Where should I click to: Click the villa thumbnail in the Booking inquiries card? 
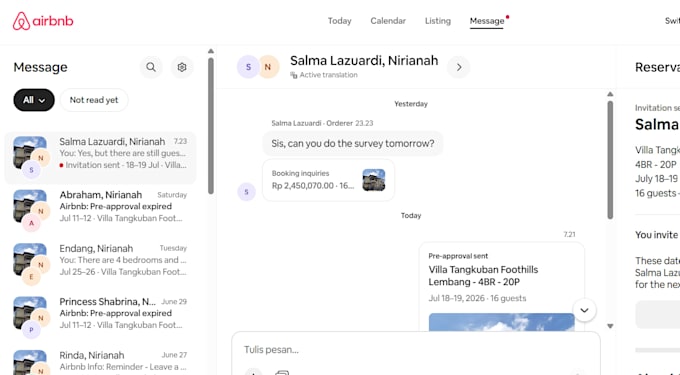click(x=374, y=180)
